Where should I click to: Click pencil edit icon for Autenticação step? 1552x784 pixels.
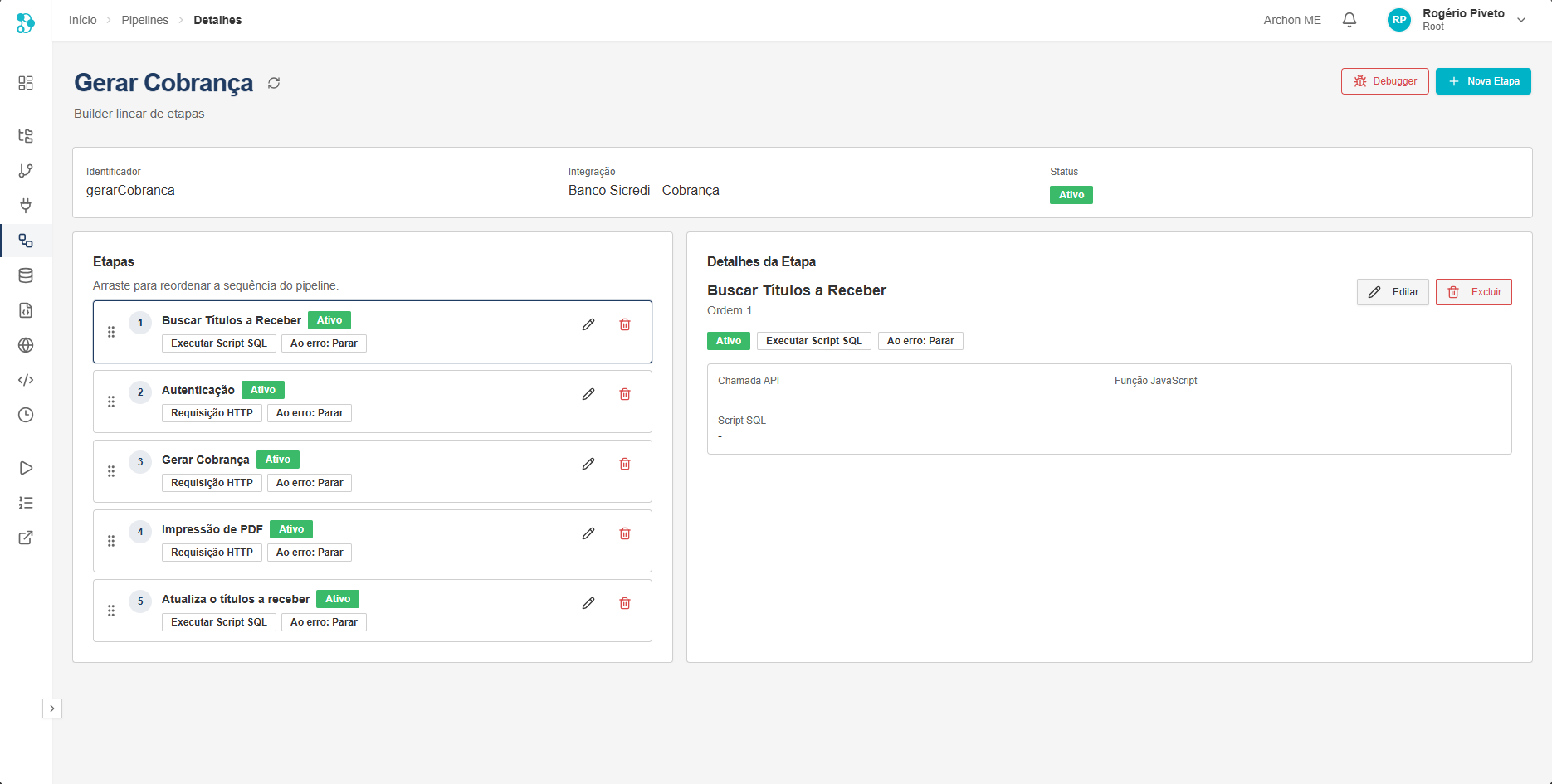588,394
